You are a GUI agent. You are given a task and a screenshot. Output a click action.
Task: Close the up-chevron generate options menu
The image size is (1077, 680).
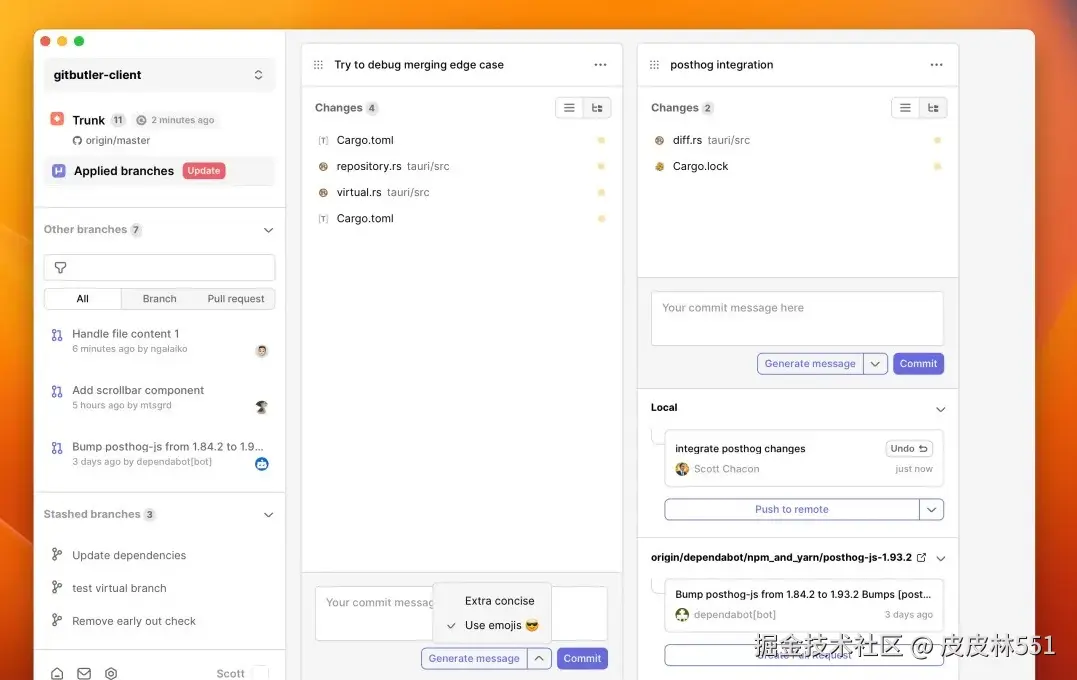[x=539, y=659]
